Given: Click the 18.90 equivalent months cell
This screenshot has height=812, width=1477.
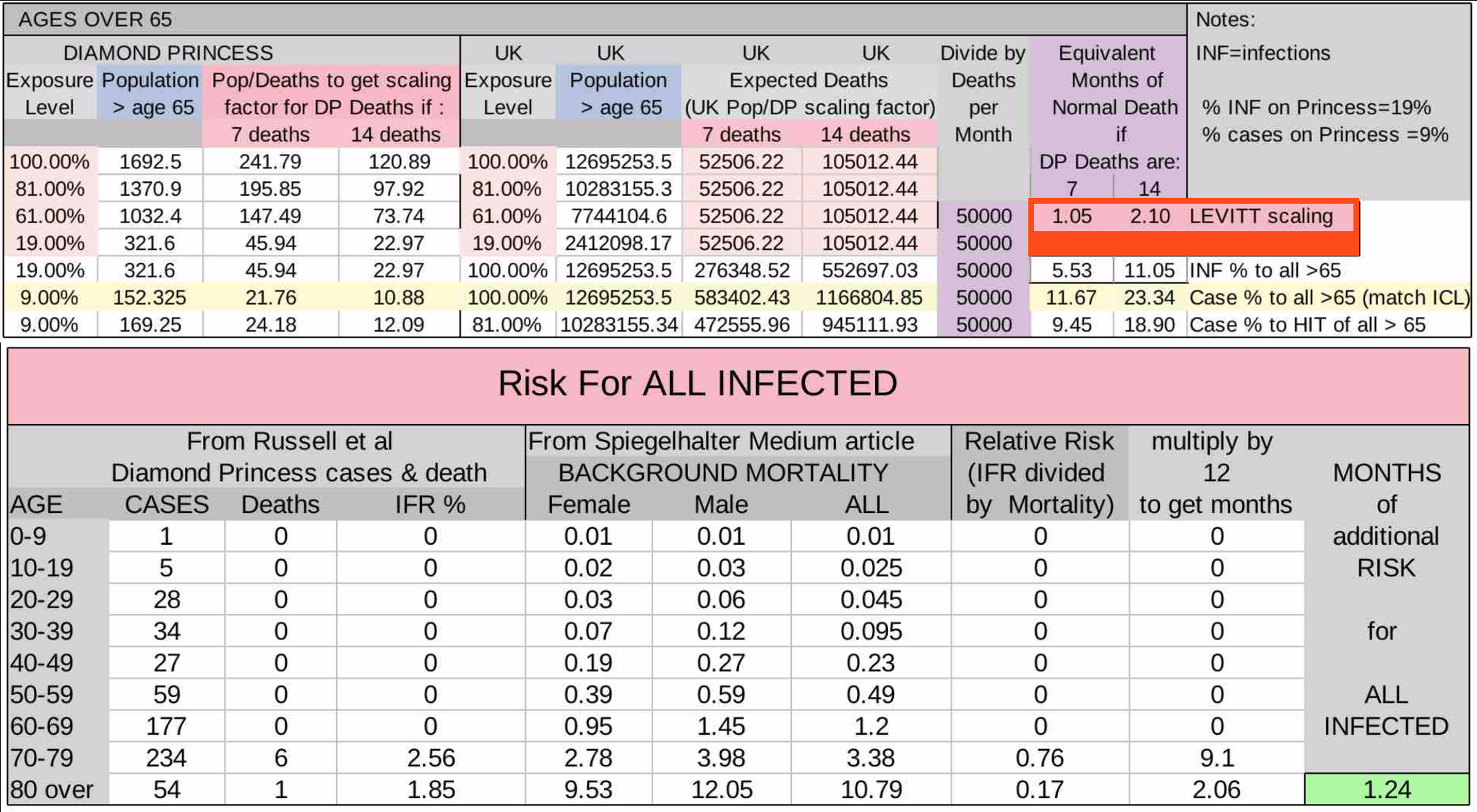Looking at the screenshot, I should coord(1150,324).
